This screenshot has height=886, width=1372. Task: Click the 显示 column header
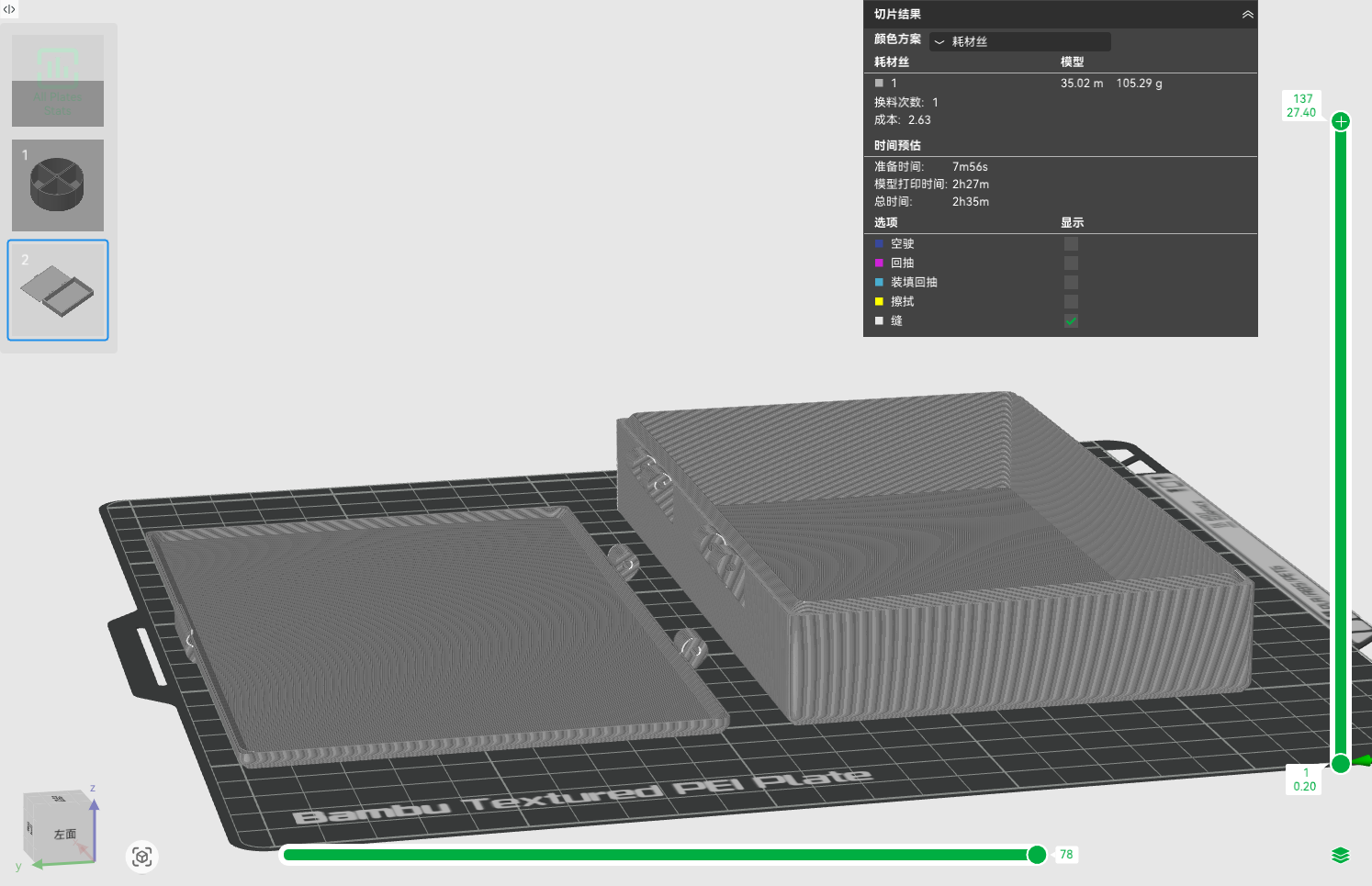pyautogui.click(x=1073, y=223)
